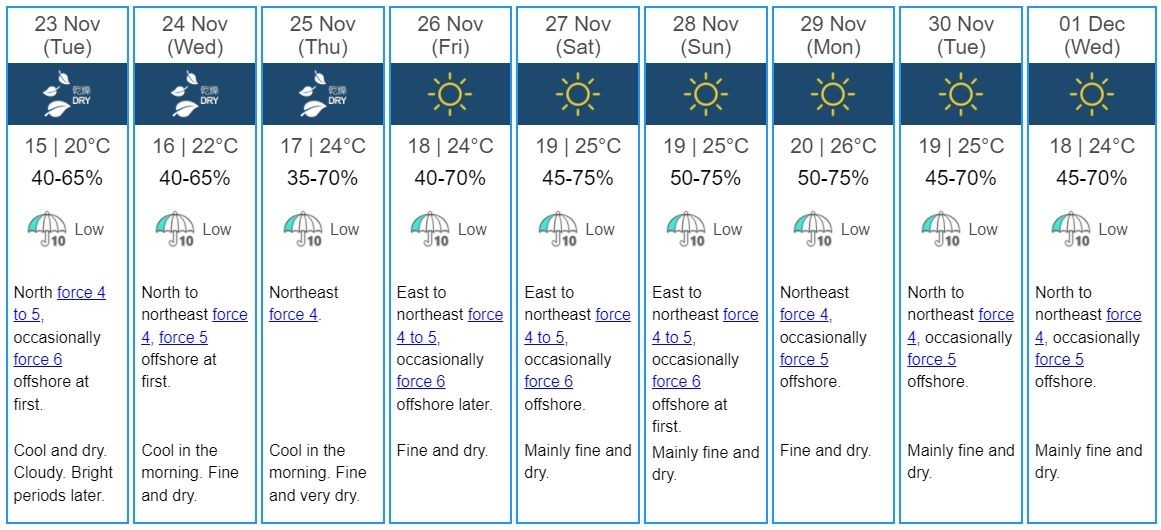Open the "force 5" link under 29 Nov
The width and height of the screenshot is (1161, 530).
pos(804,360)
